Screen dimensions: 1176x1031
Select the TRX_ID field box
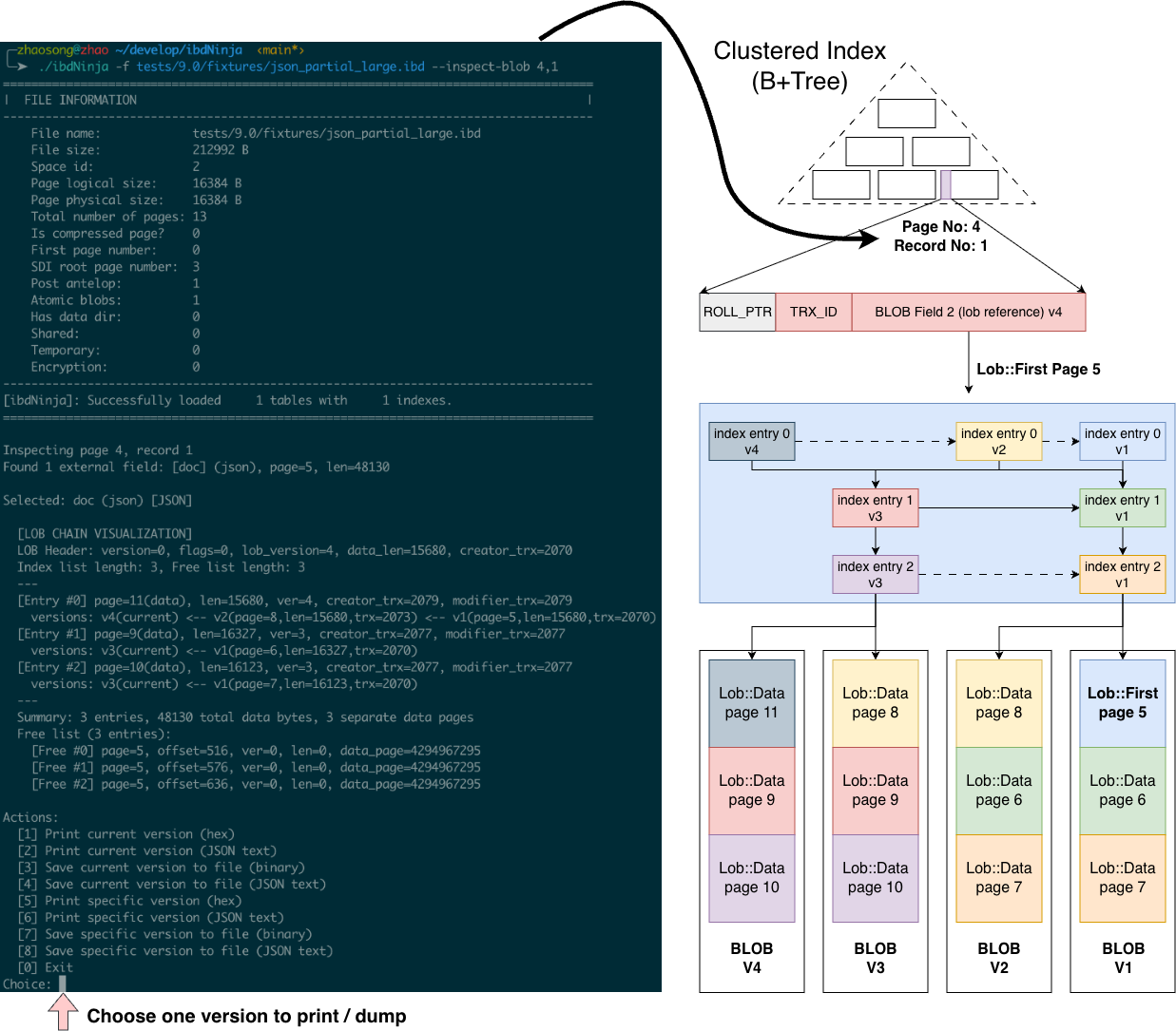[813, 313]
